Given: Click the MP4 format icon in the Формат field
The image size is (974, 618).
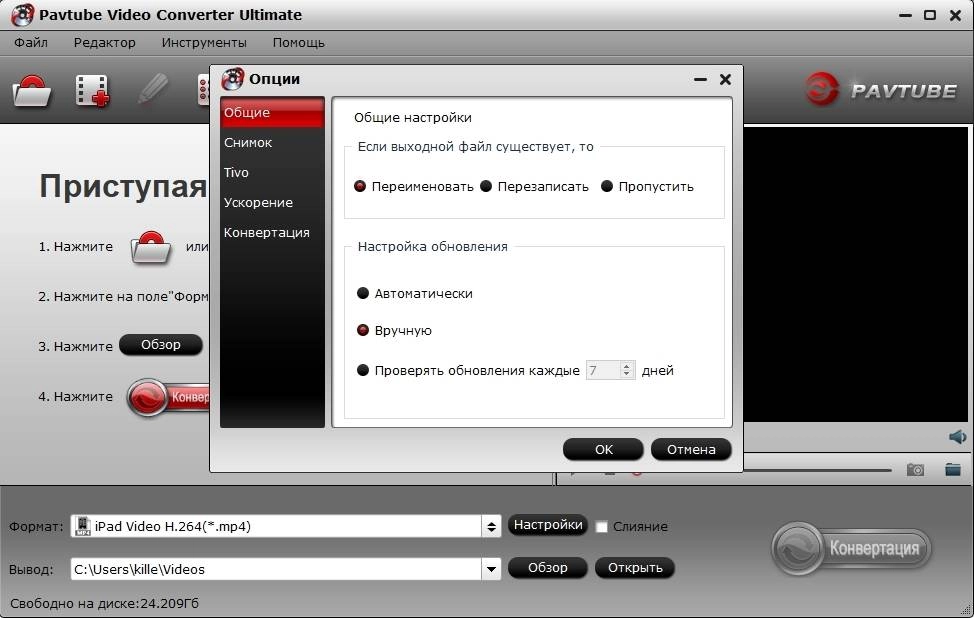Looking at the screenshot, I should pyautogui.click(x=82, y=526).
